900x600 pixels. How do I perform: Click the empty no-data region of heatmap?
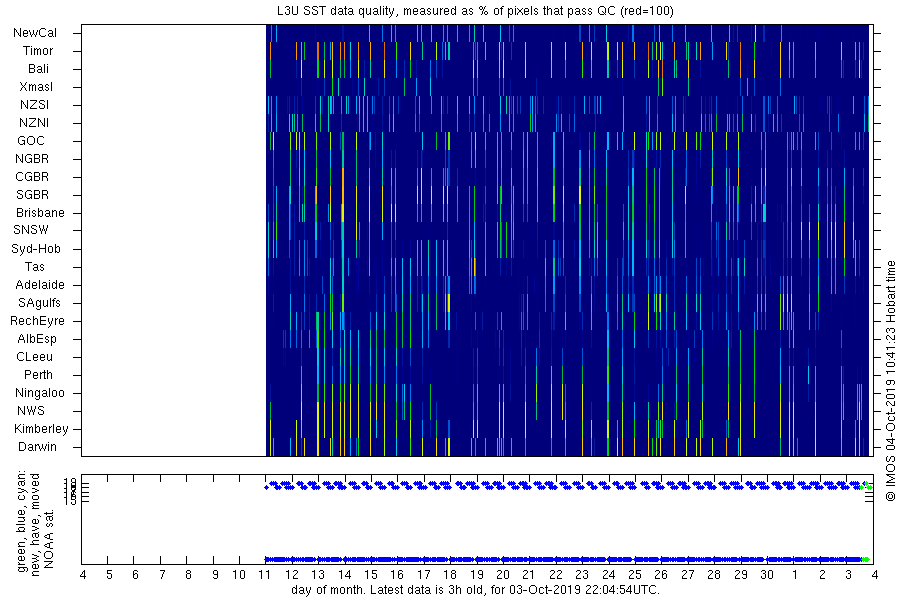coord(174,241)
